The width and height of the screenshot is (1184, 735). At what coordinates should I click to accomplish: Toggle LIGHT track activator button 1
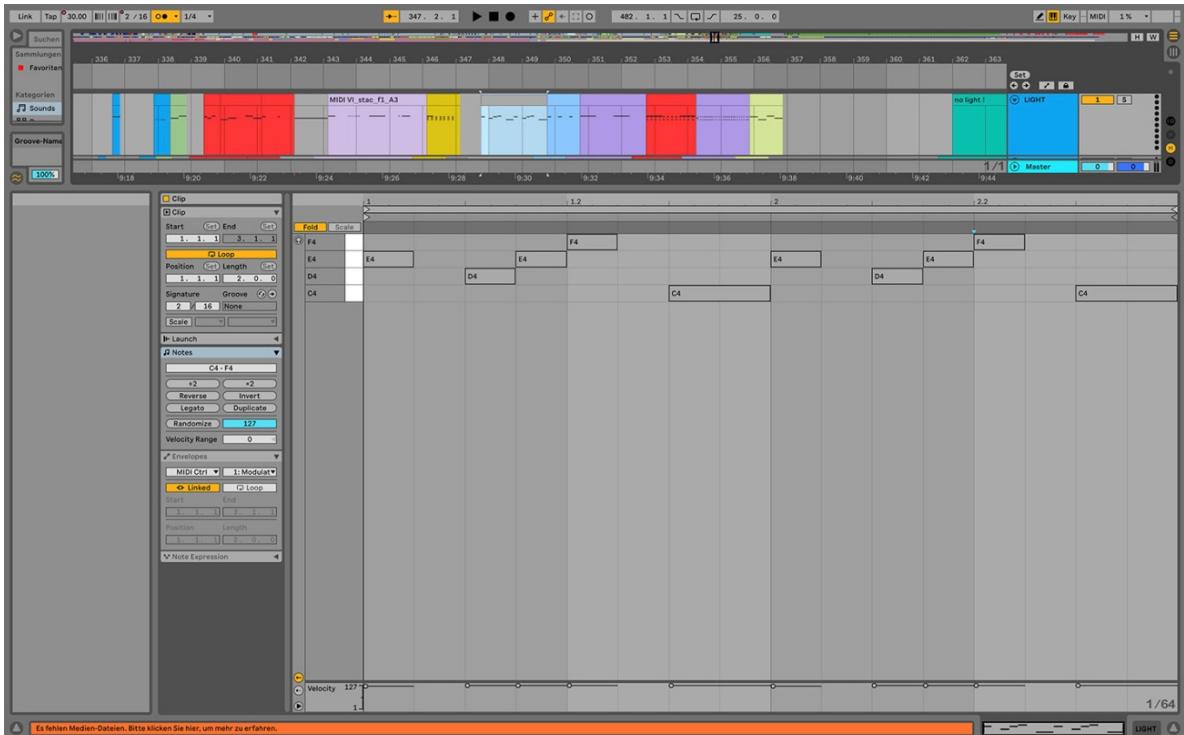point(1097,100)
